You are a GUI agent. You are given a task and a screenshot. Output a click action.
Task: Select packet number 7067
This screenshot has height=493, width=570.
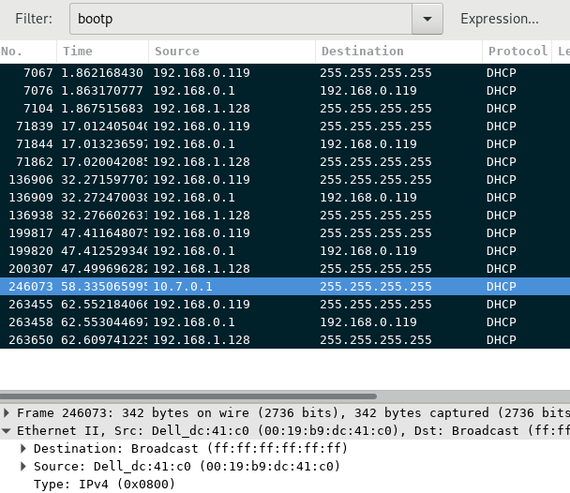point(285,73)
